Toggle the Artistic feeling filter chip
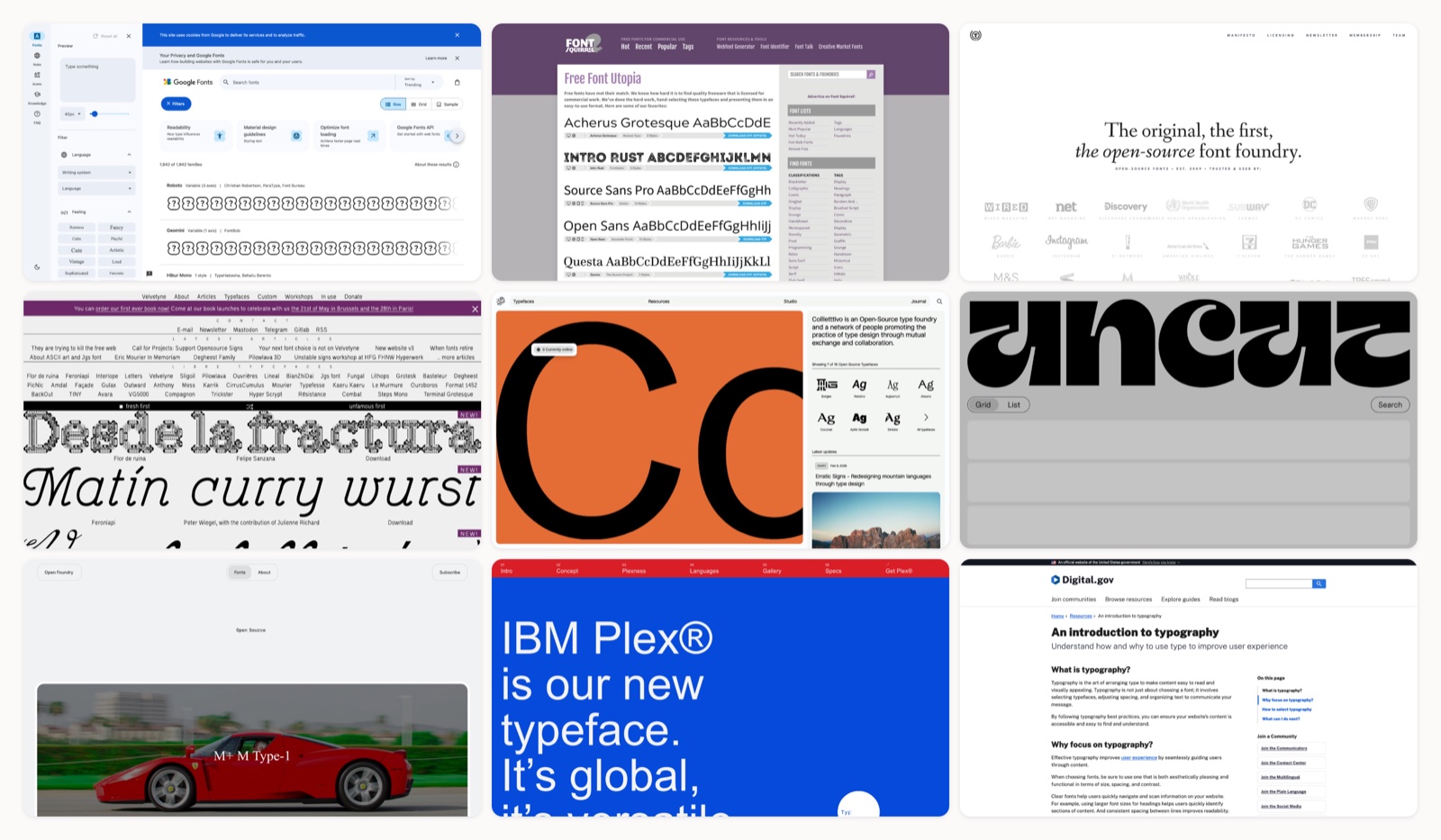Screen dimensions: 1441x840 116,250
